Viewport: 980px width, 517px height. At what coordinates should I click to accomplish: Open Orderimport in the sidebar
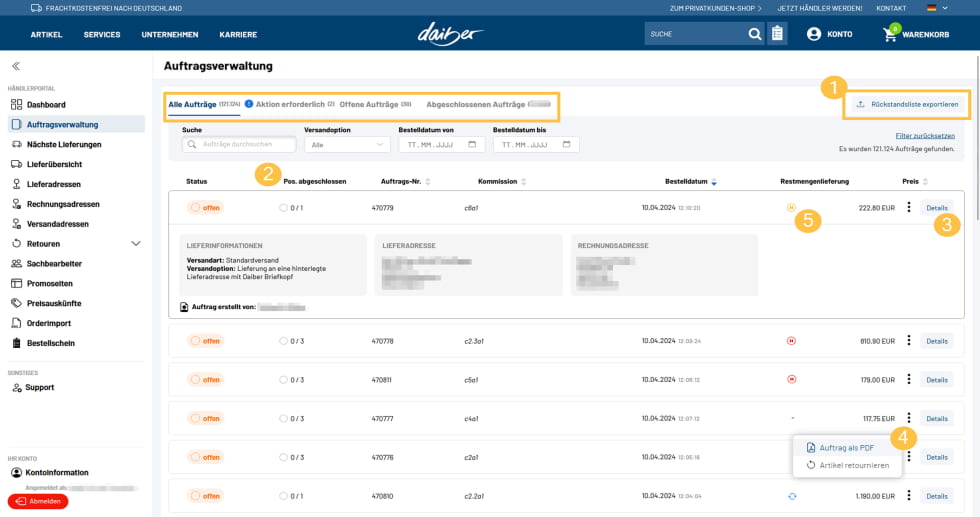41,323
